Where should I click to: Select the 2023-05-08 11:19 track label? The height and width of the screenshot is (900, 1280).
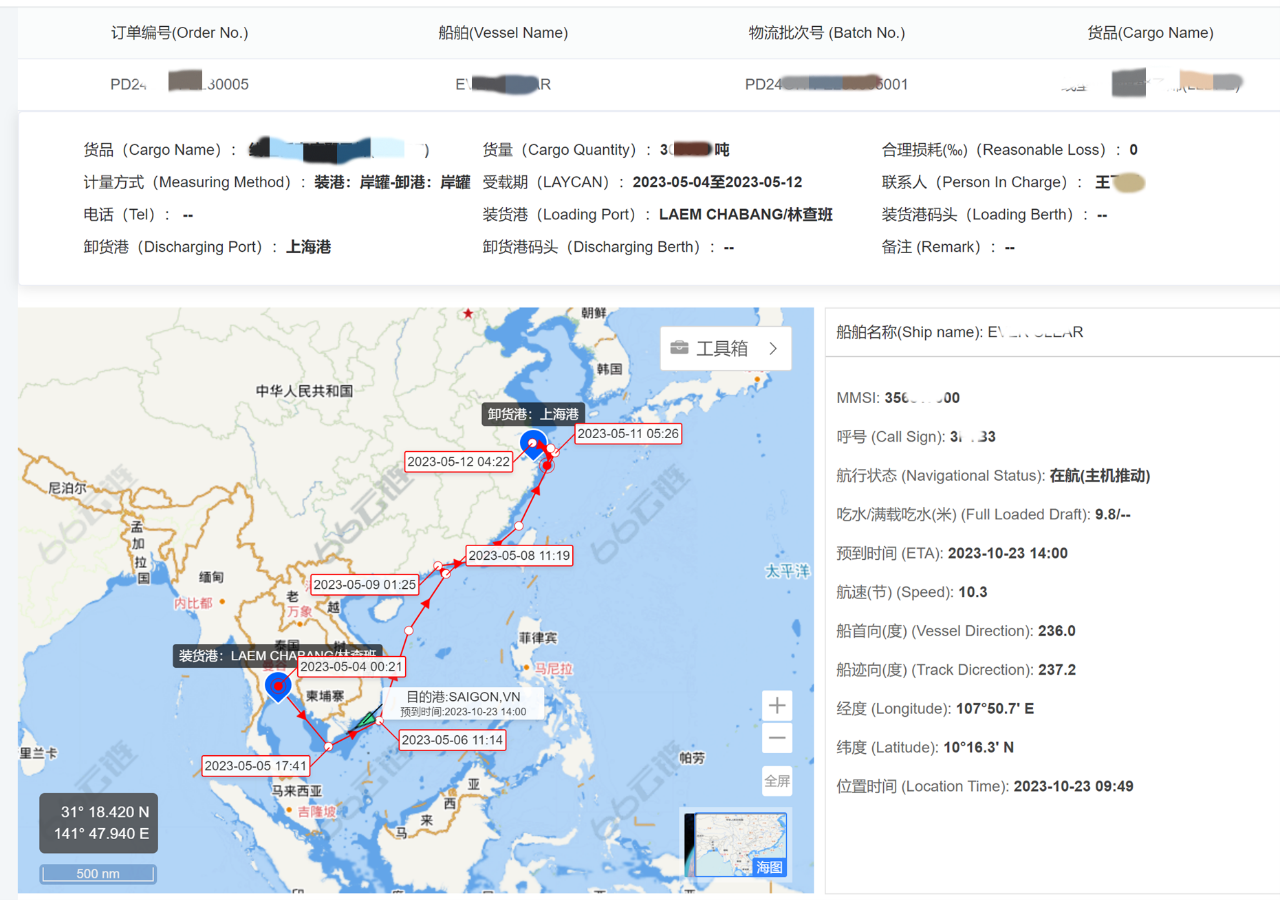point(519,555)
